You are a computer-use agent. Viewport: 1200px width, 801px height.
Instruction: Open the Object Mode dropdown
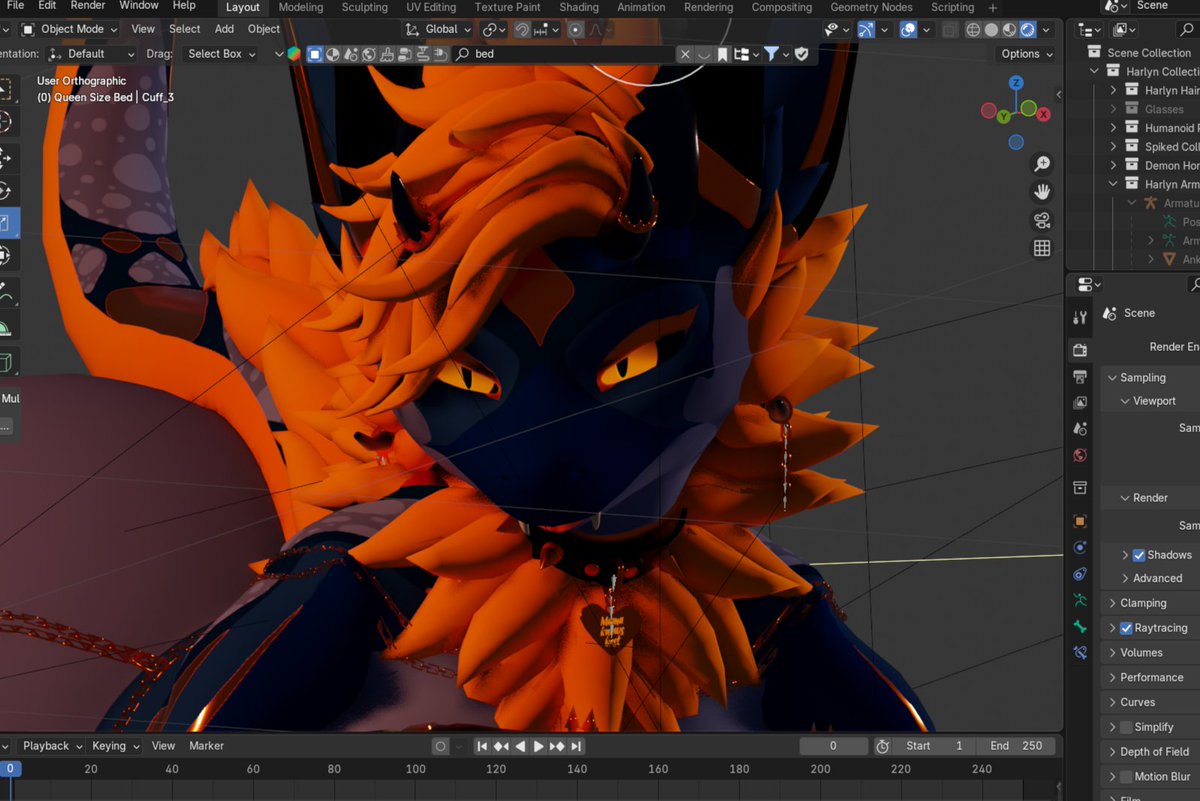68,30
